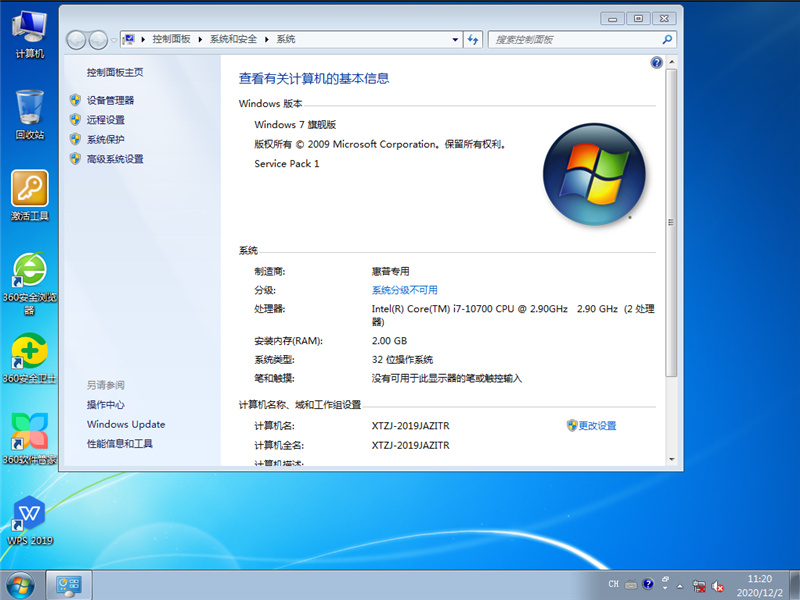Open WPS 2019 desktop shortcut
This screenshot has height=600, width=800.
click(x=30, y=520)
